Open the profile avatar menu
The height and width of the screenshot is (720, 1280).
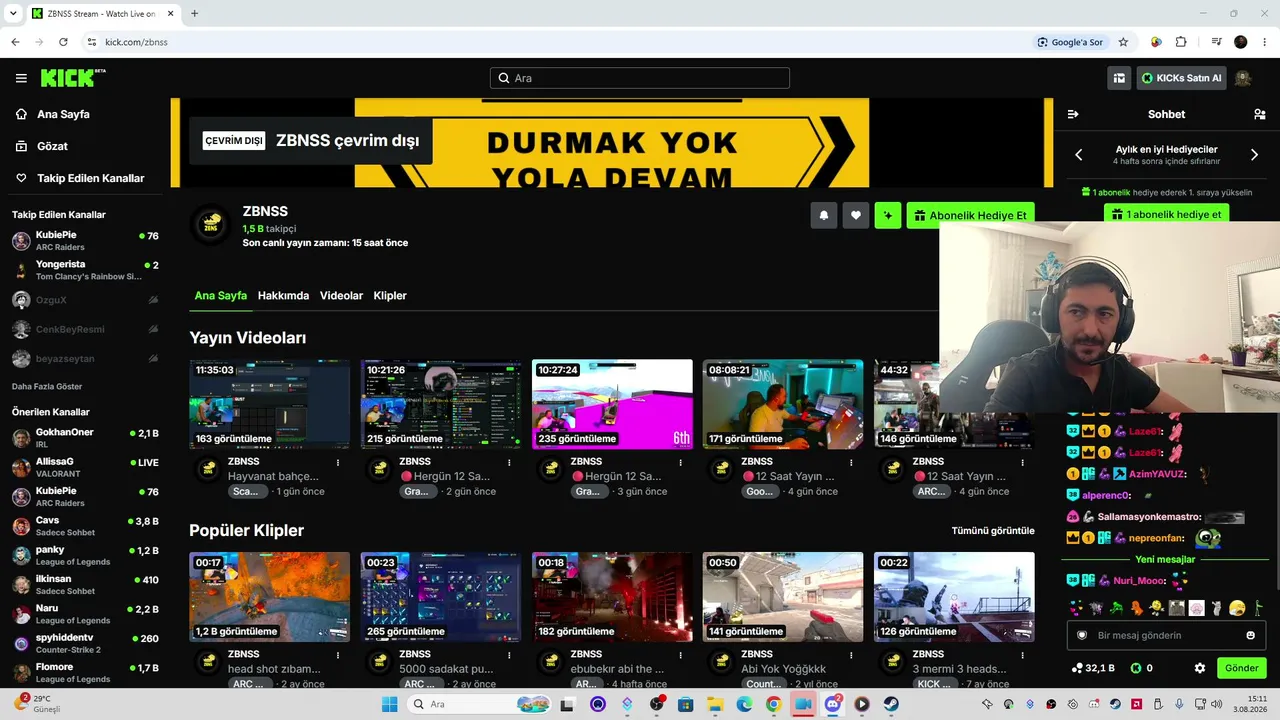1243,78
